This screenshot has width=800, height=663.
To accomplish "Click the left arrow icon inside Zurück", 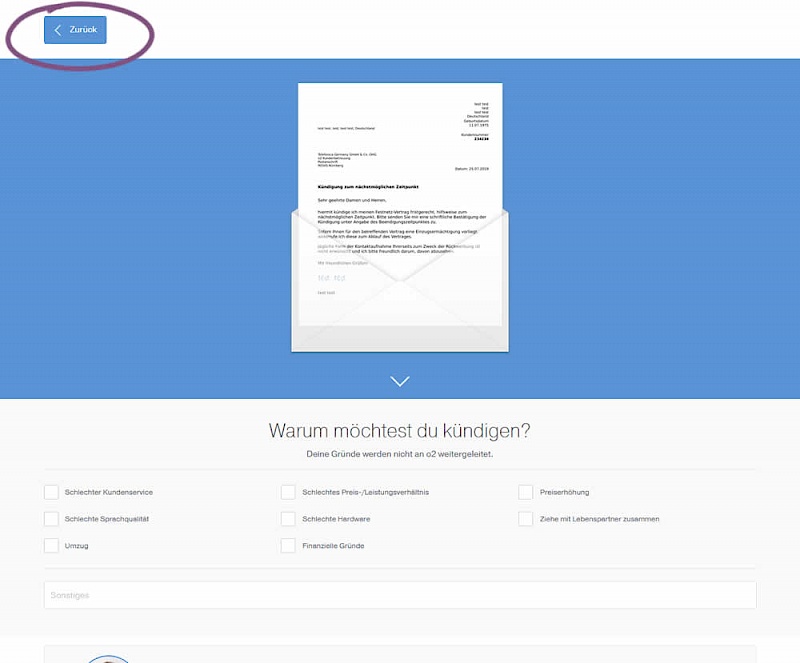I will pyautogui.click(x=57, y=30).
